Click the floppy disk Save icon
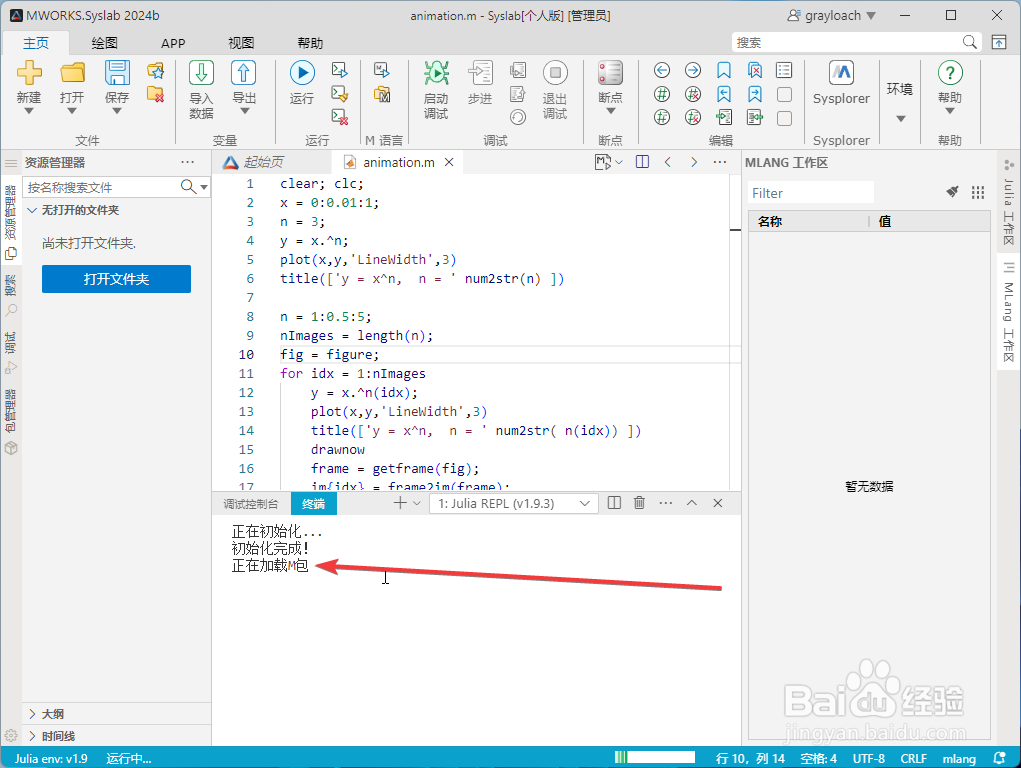Screen dimensions: 1021x768 tap(117, 72)
